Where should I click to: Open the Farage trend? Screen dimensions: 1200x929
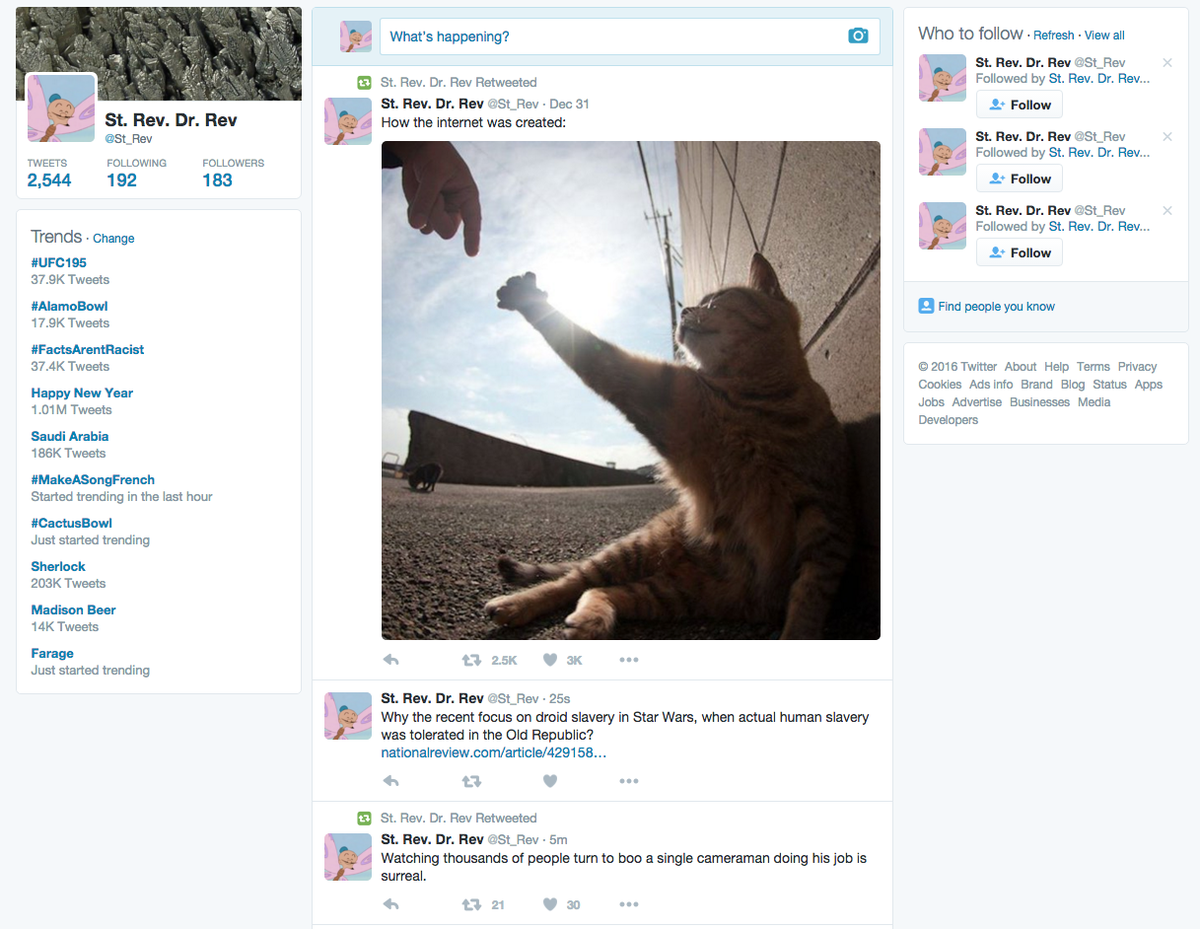click(52, 653)
